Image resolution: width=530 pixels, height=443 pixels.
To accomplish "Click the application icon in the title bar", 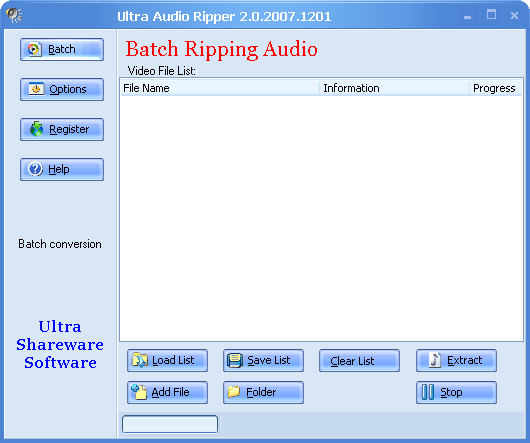I will (14, 16).
